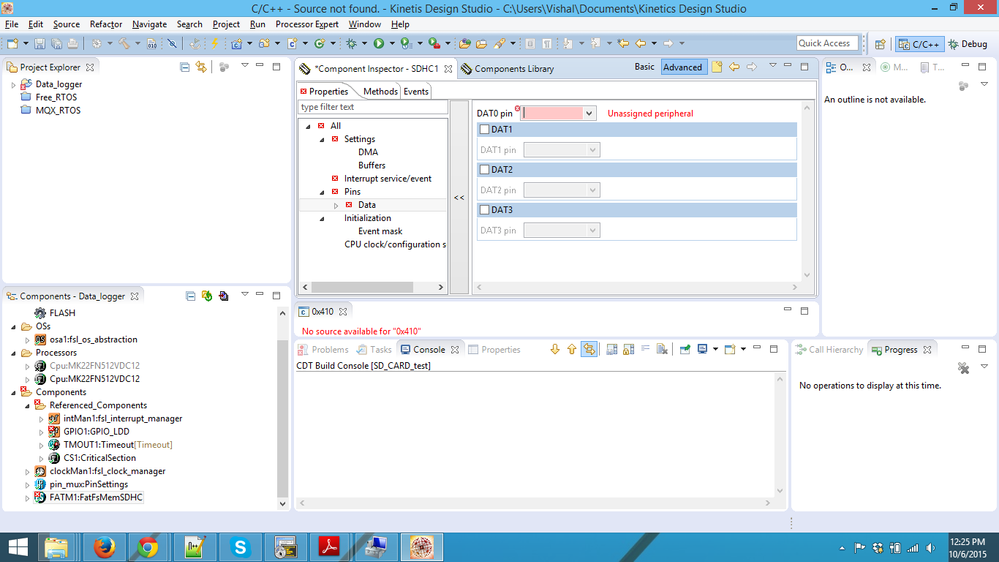The image size is (999, 562).
Task: Enable the DAT1 checkbox
Action: (x=484, y=129)
